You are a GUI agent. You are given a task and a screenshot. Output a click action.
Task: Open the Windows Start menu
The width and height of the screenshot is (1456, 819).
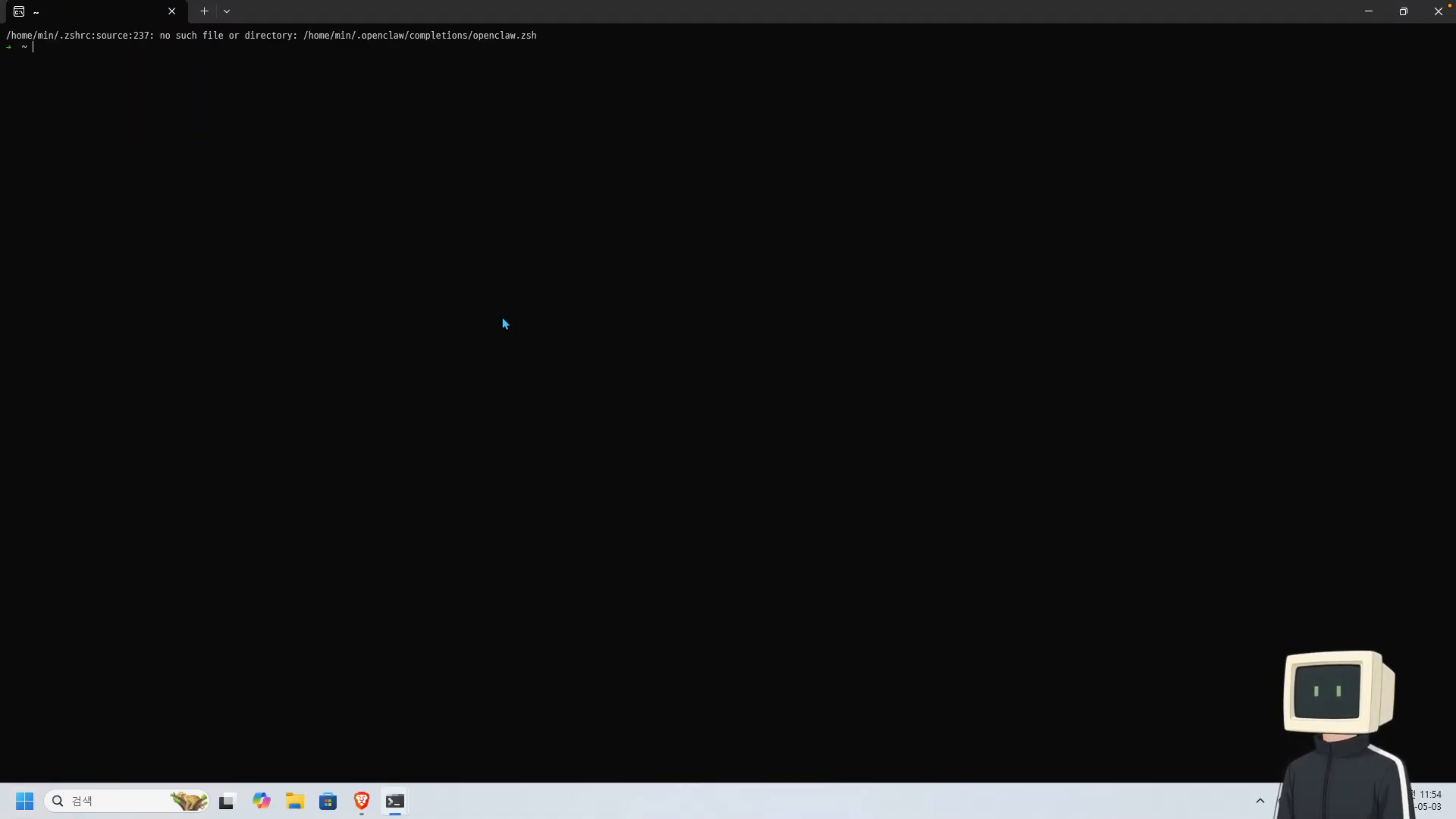[x=24, y=801]
